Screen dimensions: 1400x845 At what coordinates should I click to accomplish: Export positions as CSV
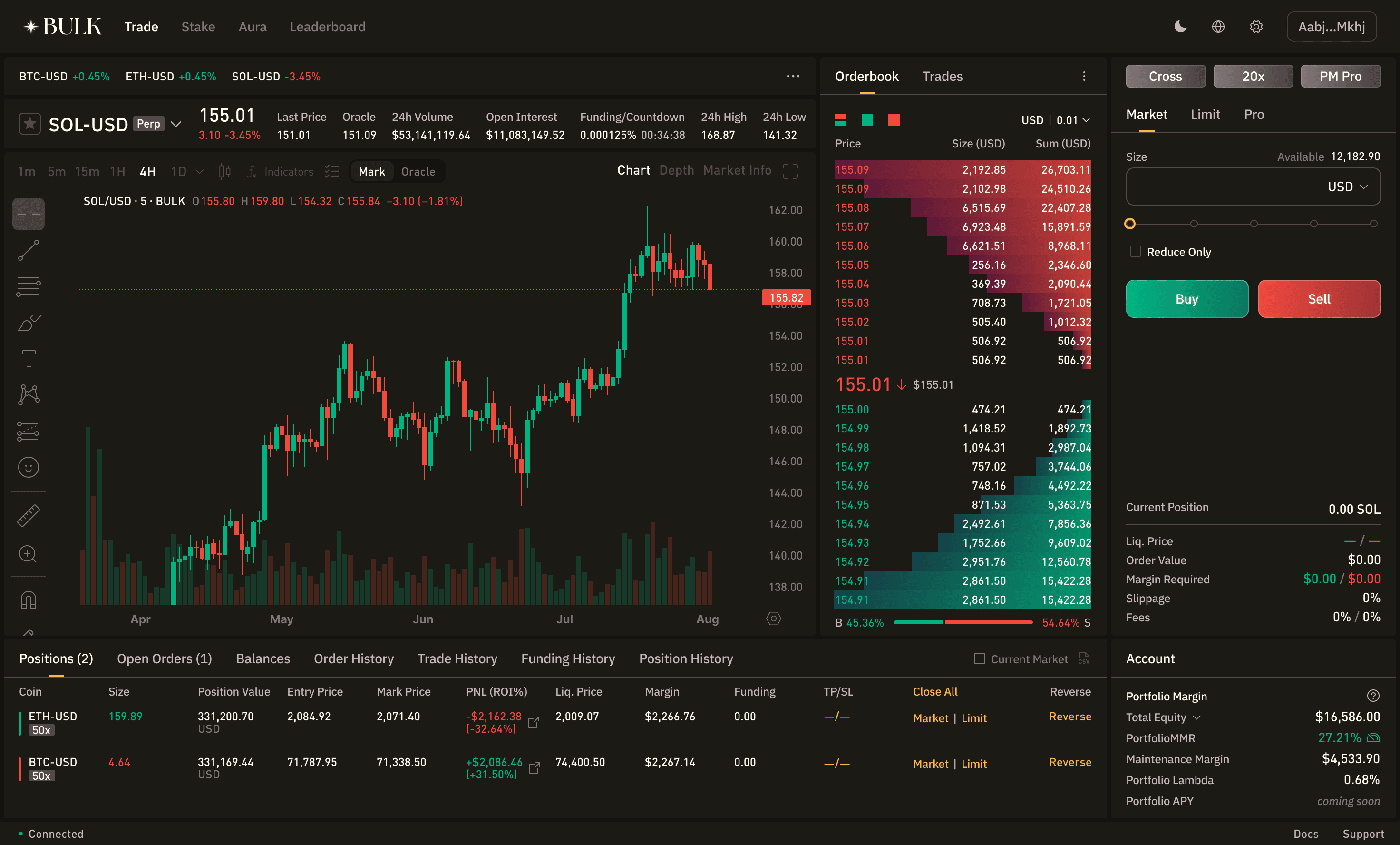[1083, 658]
